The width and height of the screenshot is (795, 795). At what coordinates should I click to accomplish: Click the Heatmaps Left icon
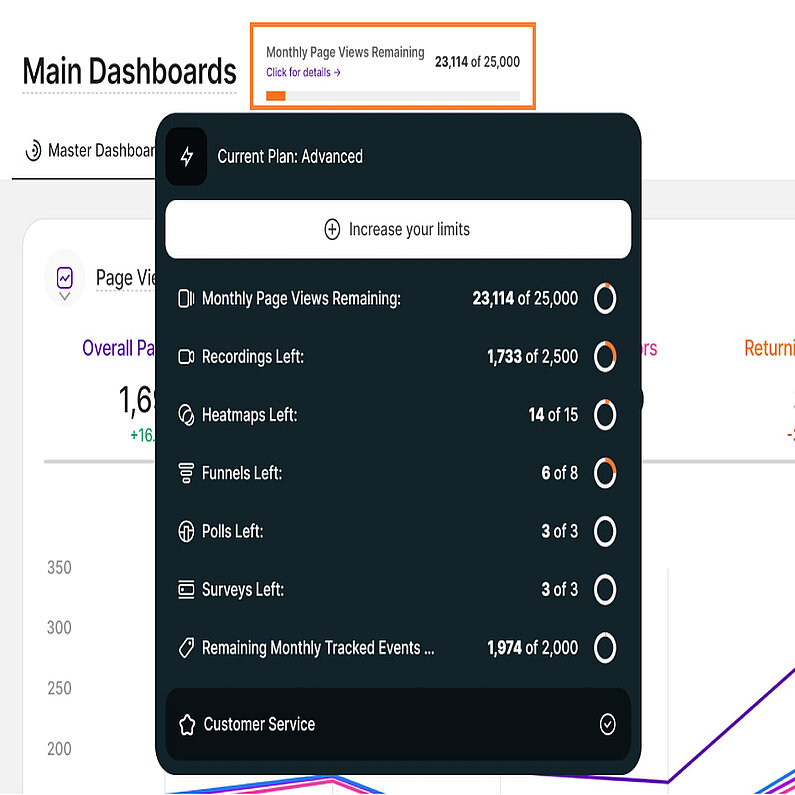[x=185, y=415]
